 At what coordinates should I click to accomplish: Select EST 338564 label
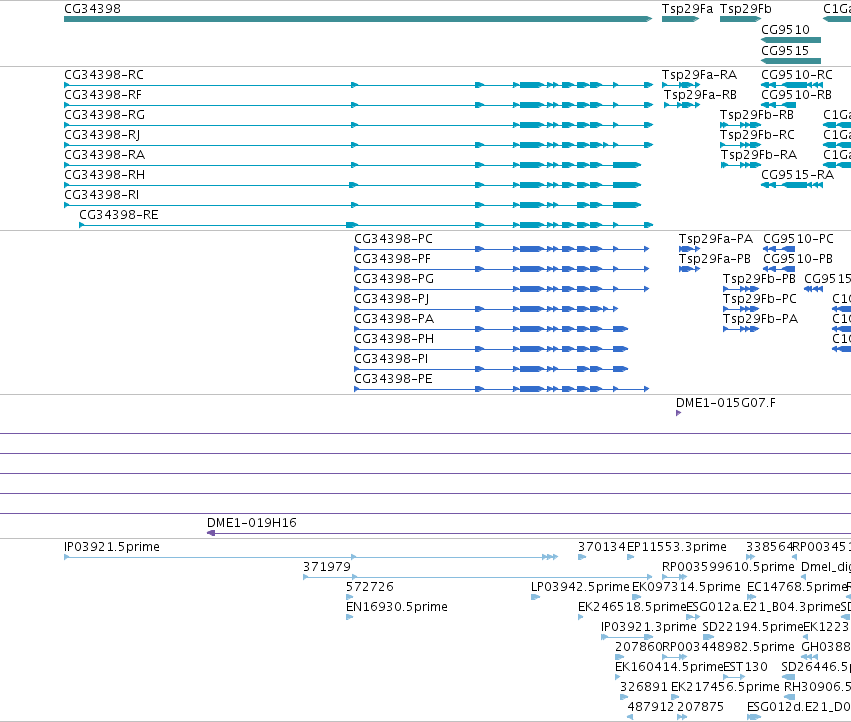769,547
